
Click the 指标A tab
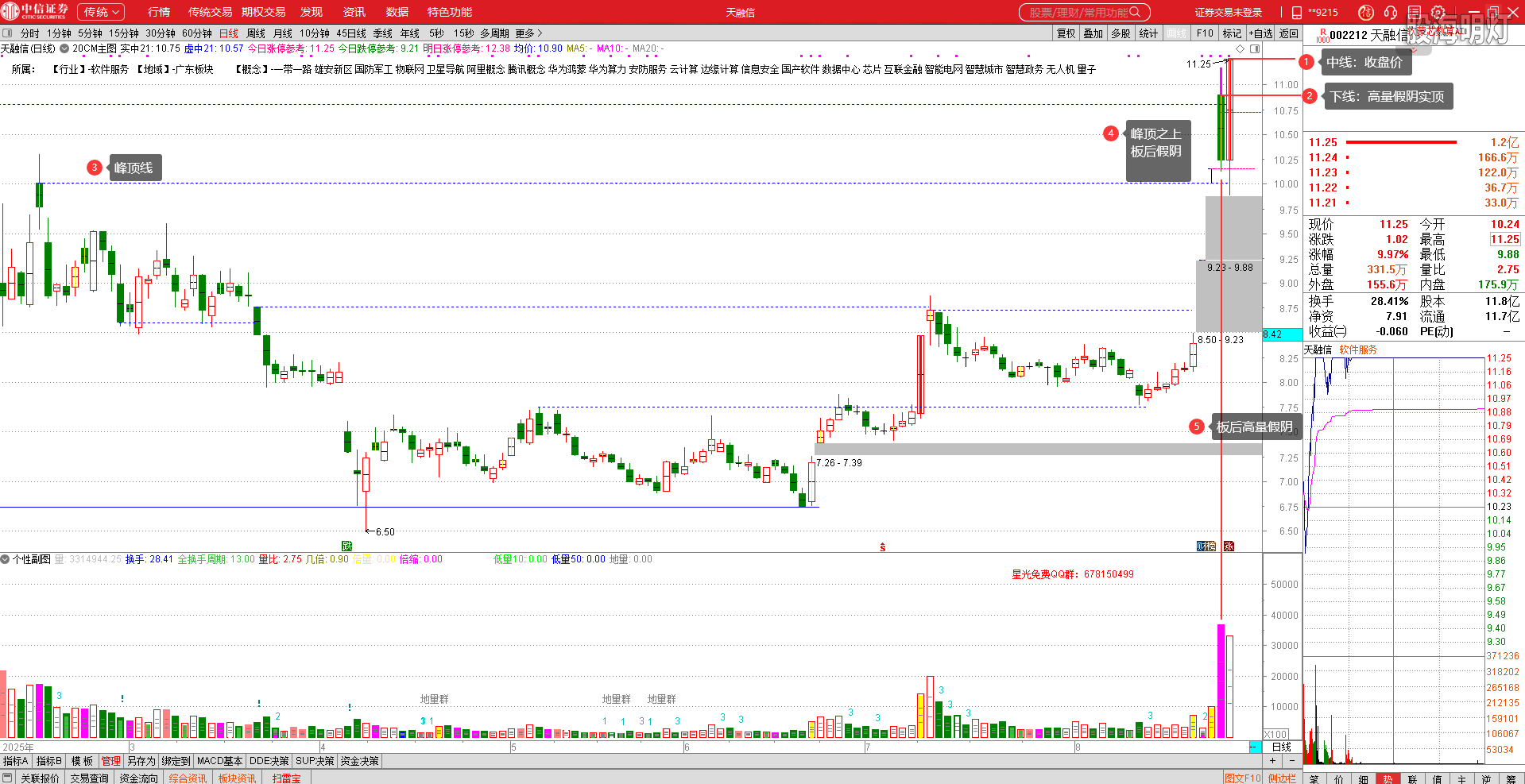[x=15, y=761]
